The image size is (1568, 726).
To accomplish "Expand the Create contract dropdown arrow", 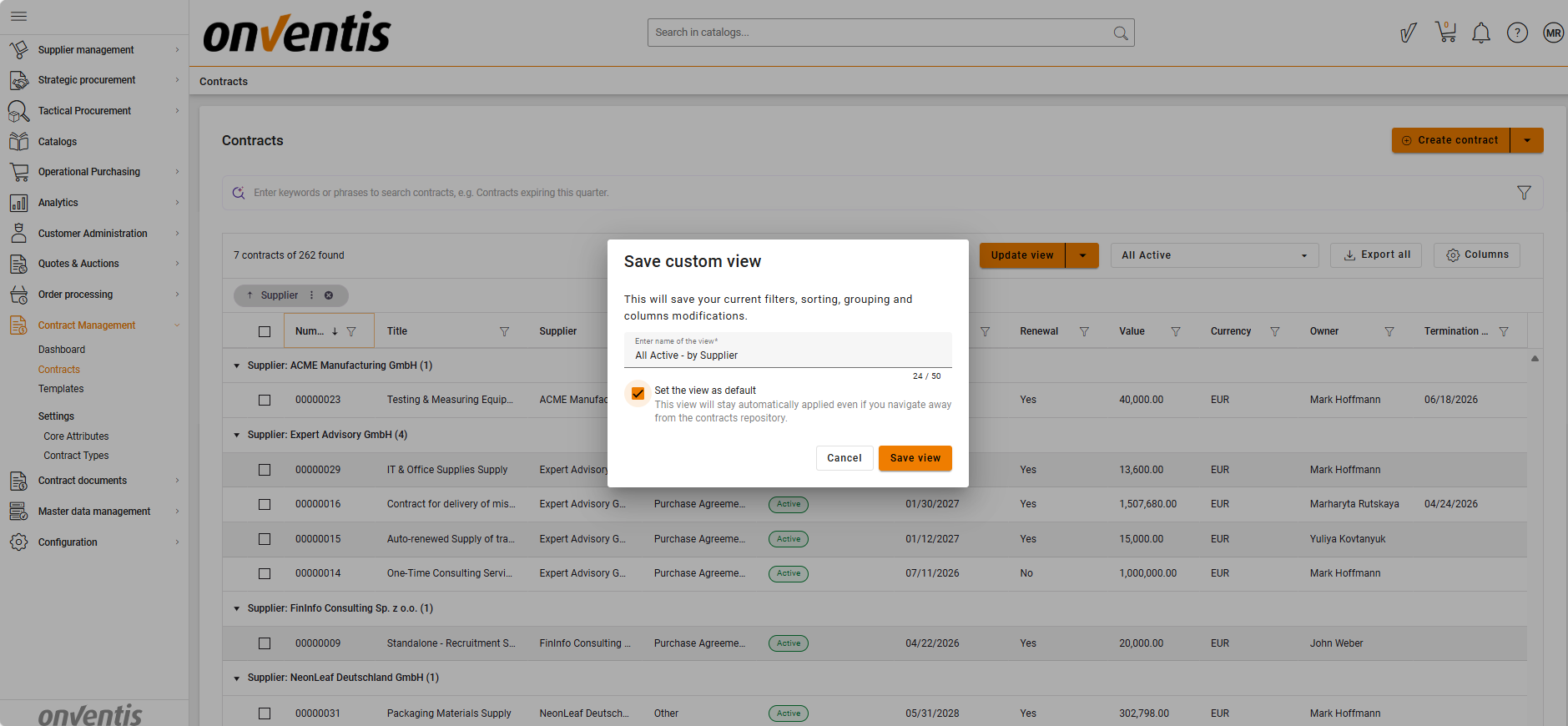I will click(1527, 140).
